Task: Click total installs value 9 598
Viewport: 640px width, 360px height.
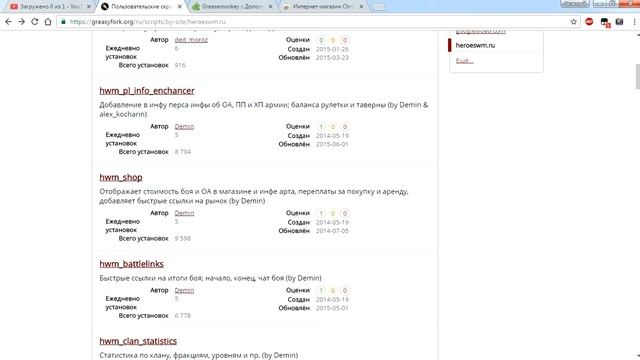Action: tap(182, 238)
